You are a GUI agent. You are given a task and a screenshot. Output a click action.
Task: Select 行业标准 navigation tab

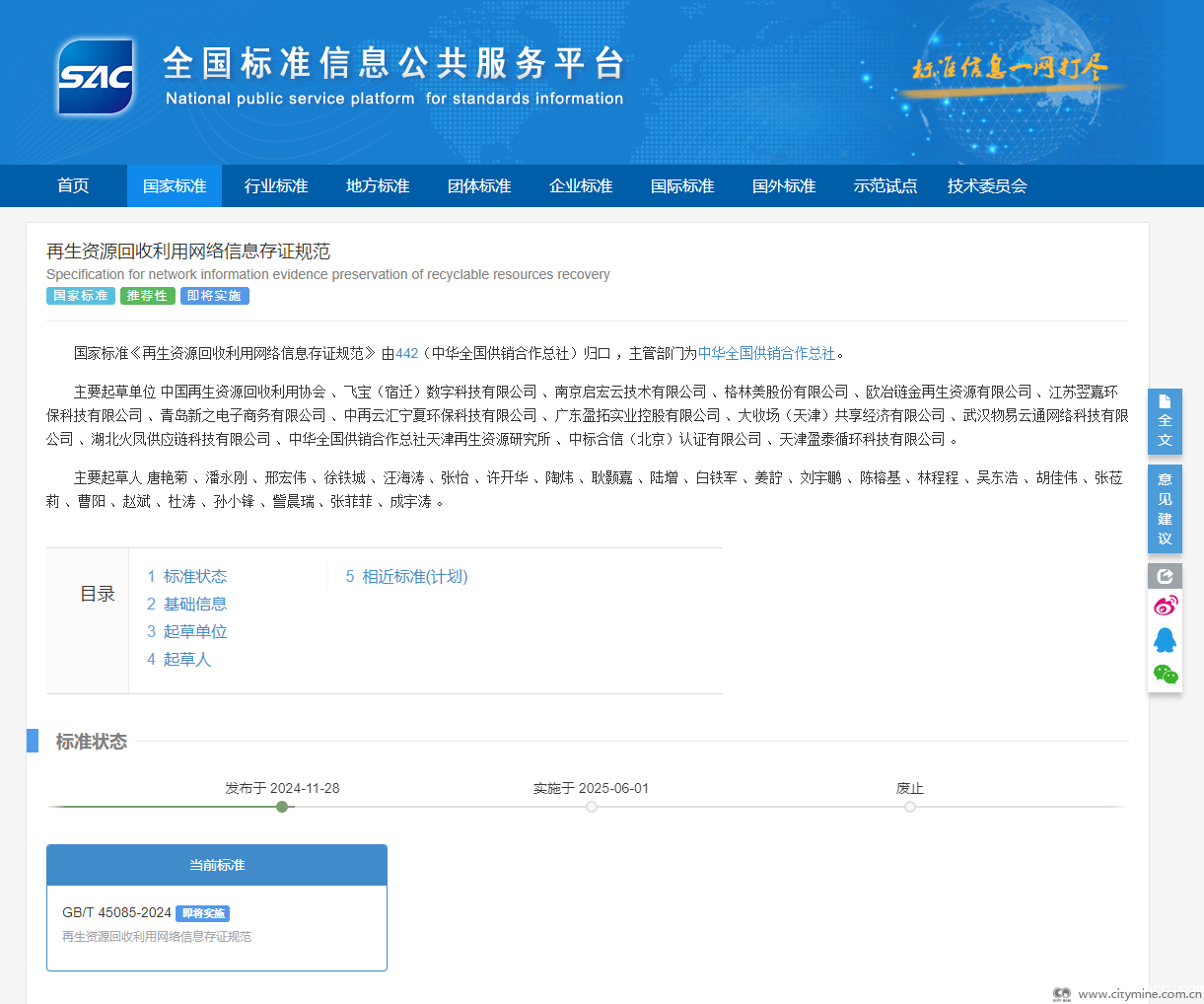pos(276,185)
